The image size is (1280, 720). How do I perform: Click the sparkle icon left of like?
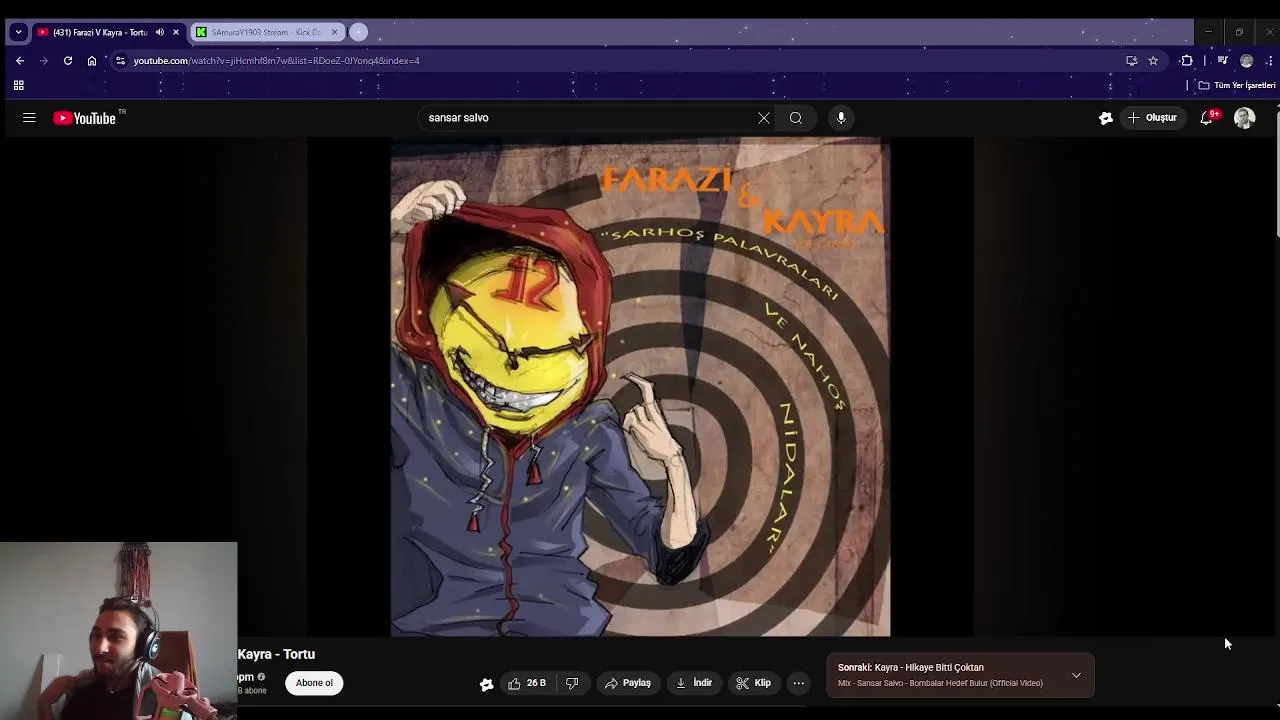pyautogui.click(x=486, y=684)
